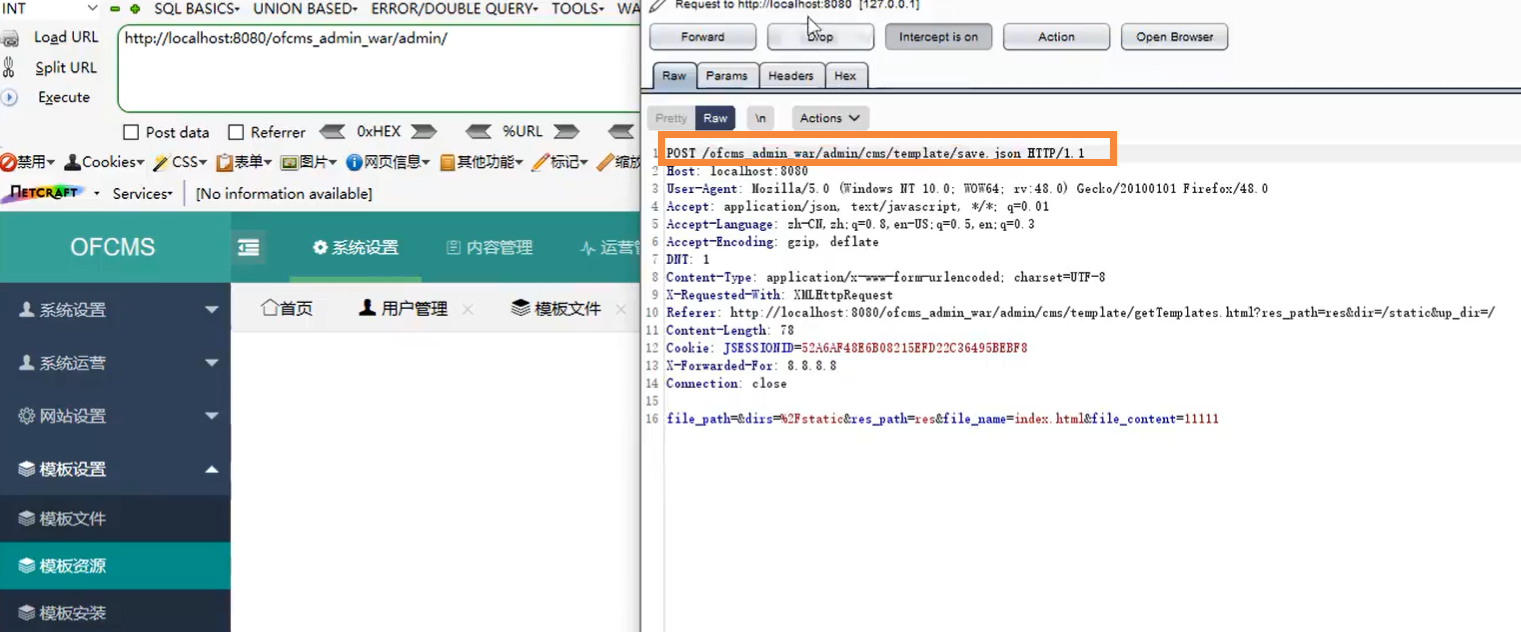Image resolution: width=1521 pixels, height=632 pixels.
Task: Toggle the Intercept is on button
Action: pyautogui.click(x=938, y=37)
